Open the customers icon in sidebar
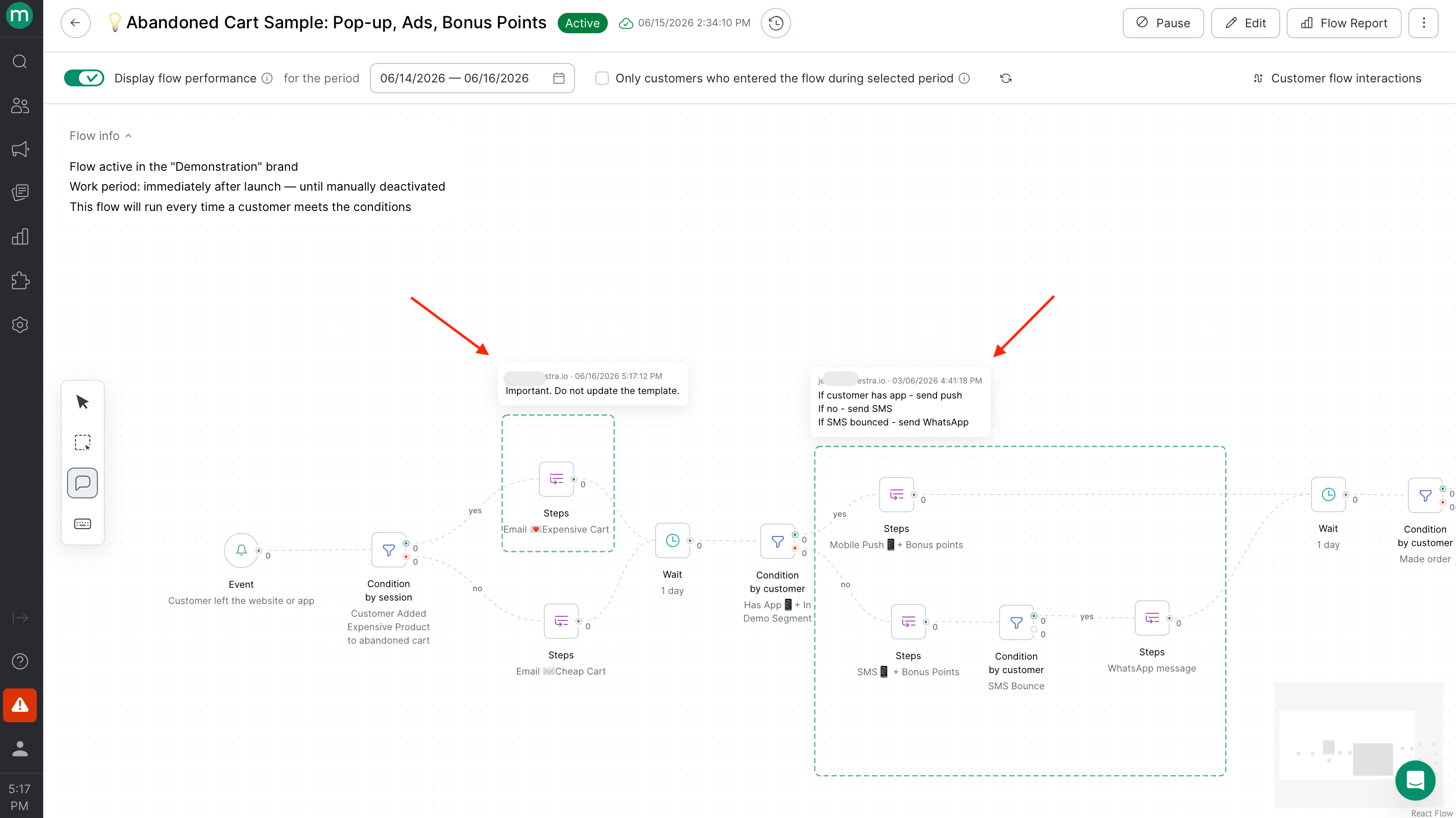Viewport: 1456px width, 818px height. pyautogui.click(x=20, y=105)
